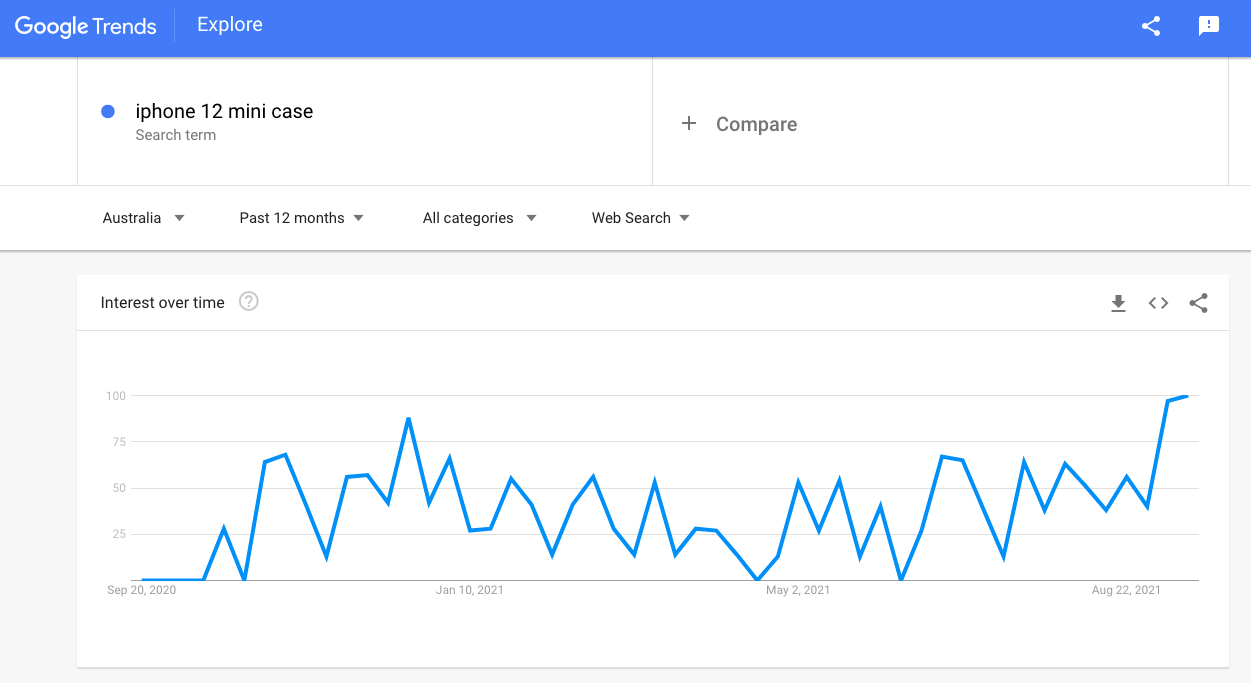
Task: Click the Aug 22, 2021 axis label
Action: point(1126,590)
